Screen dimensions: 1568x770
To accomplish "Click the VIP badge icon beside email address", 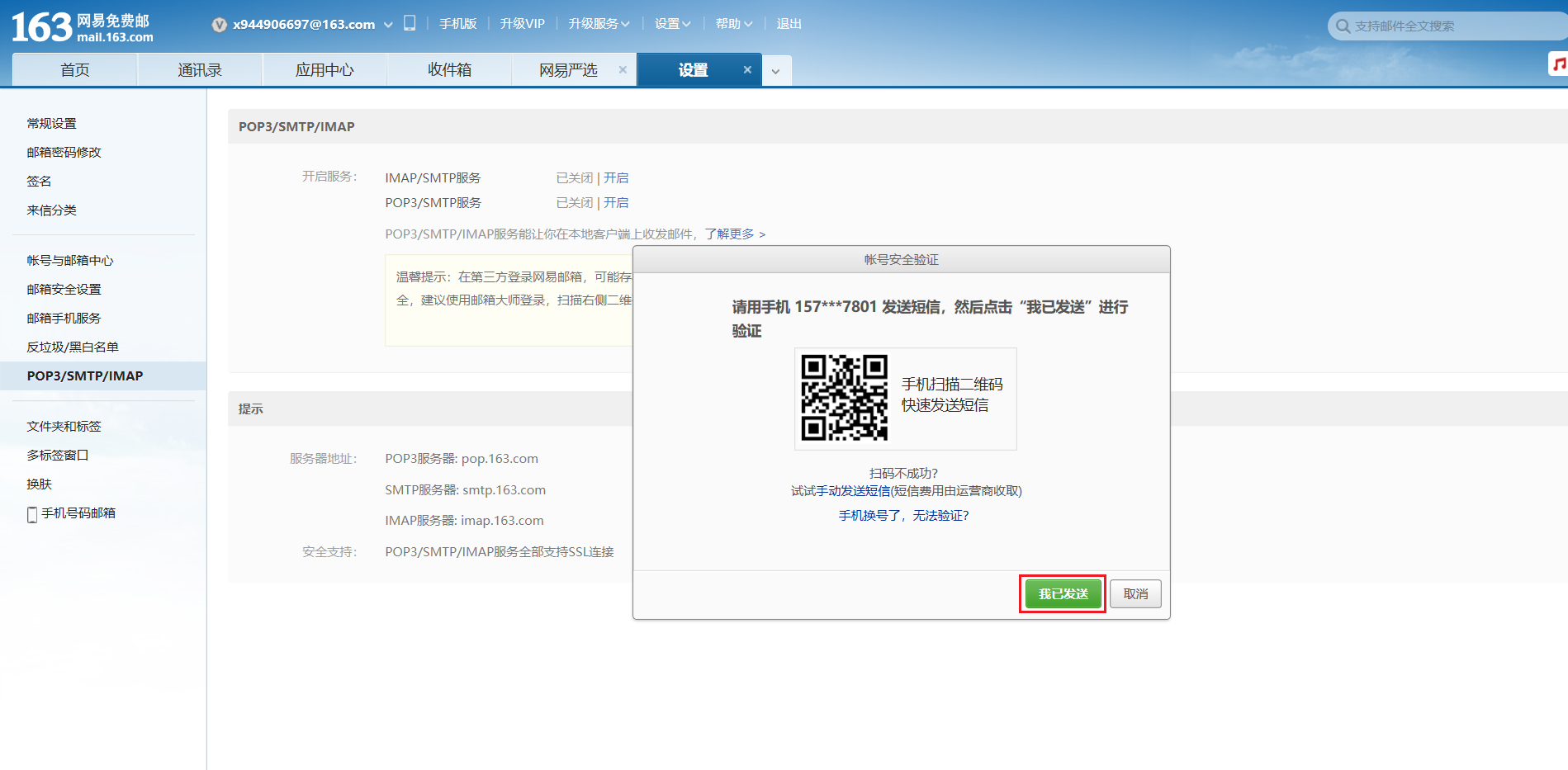I will coord(220,25).
